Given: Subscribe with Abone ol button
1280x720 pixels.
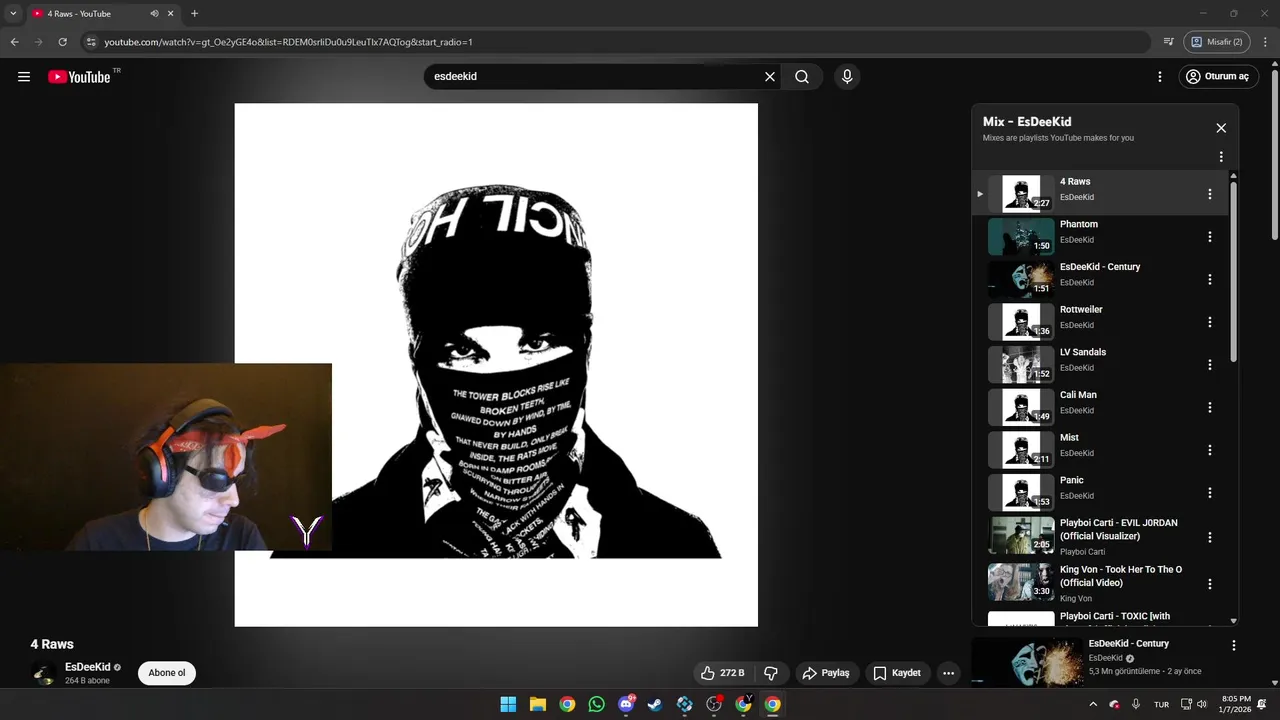Looking at the screenshot, I should (x=166, y=673).
